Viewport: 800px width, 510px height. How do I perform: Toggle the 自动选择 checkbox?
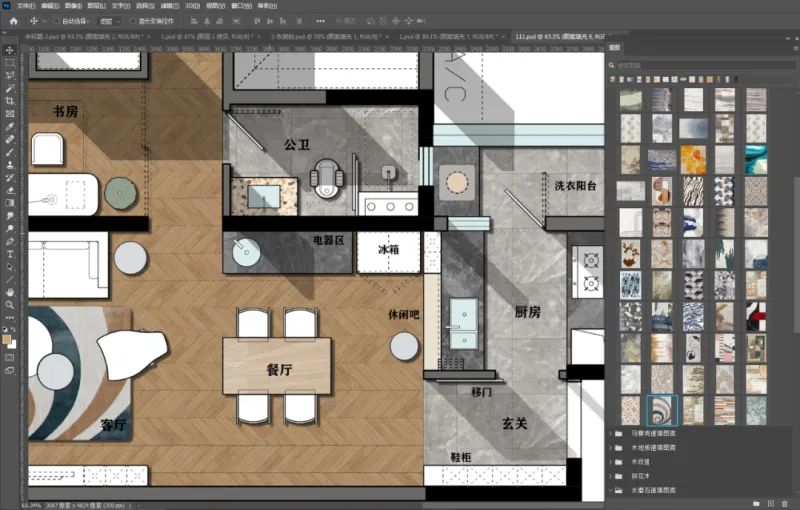[x=57, y=20]
